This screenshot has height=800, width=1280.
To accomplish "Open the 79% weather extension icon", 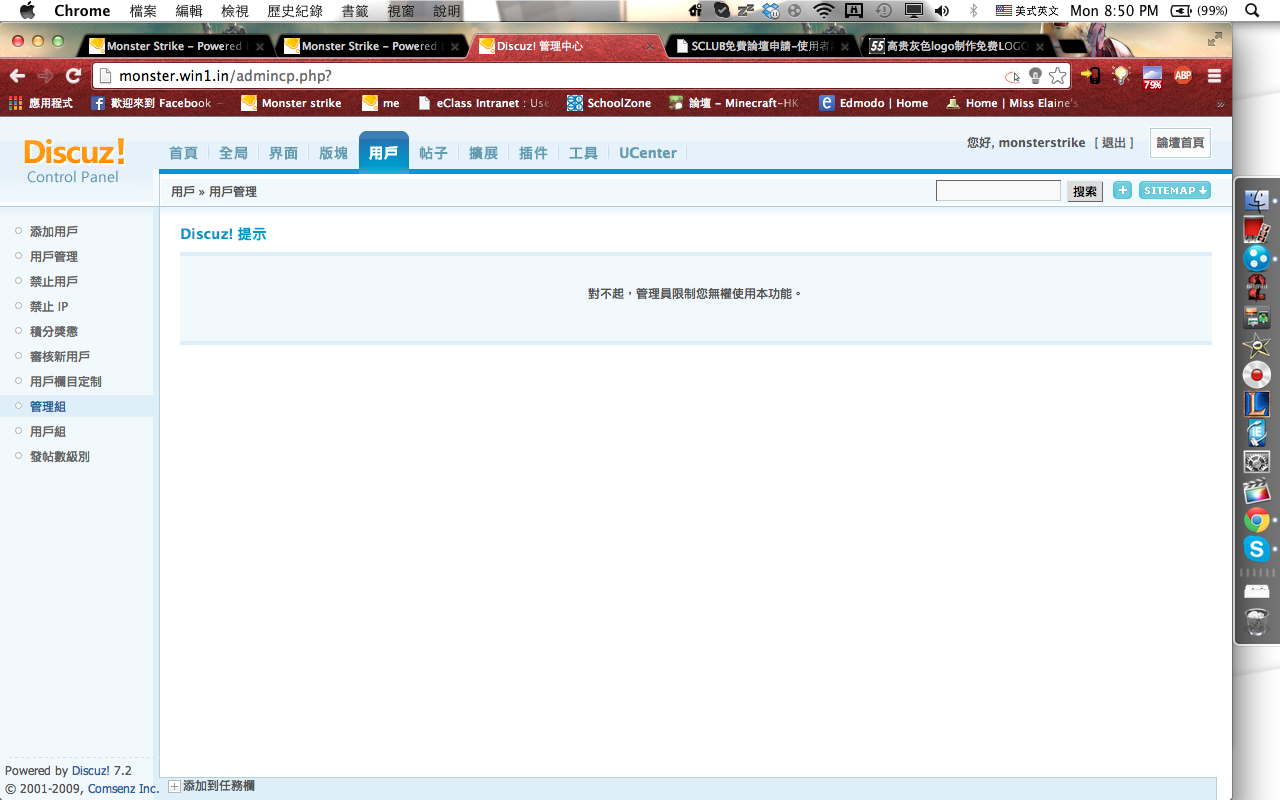I will 1152,77.
